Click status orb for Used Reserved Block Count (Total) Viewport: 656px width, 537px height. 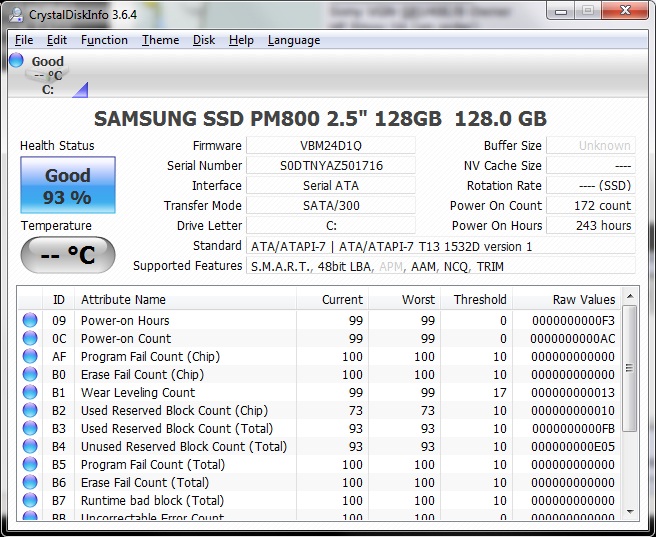click(x=30, y=428)
